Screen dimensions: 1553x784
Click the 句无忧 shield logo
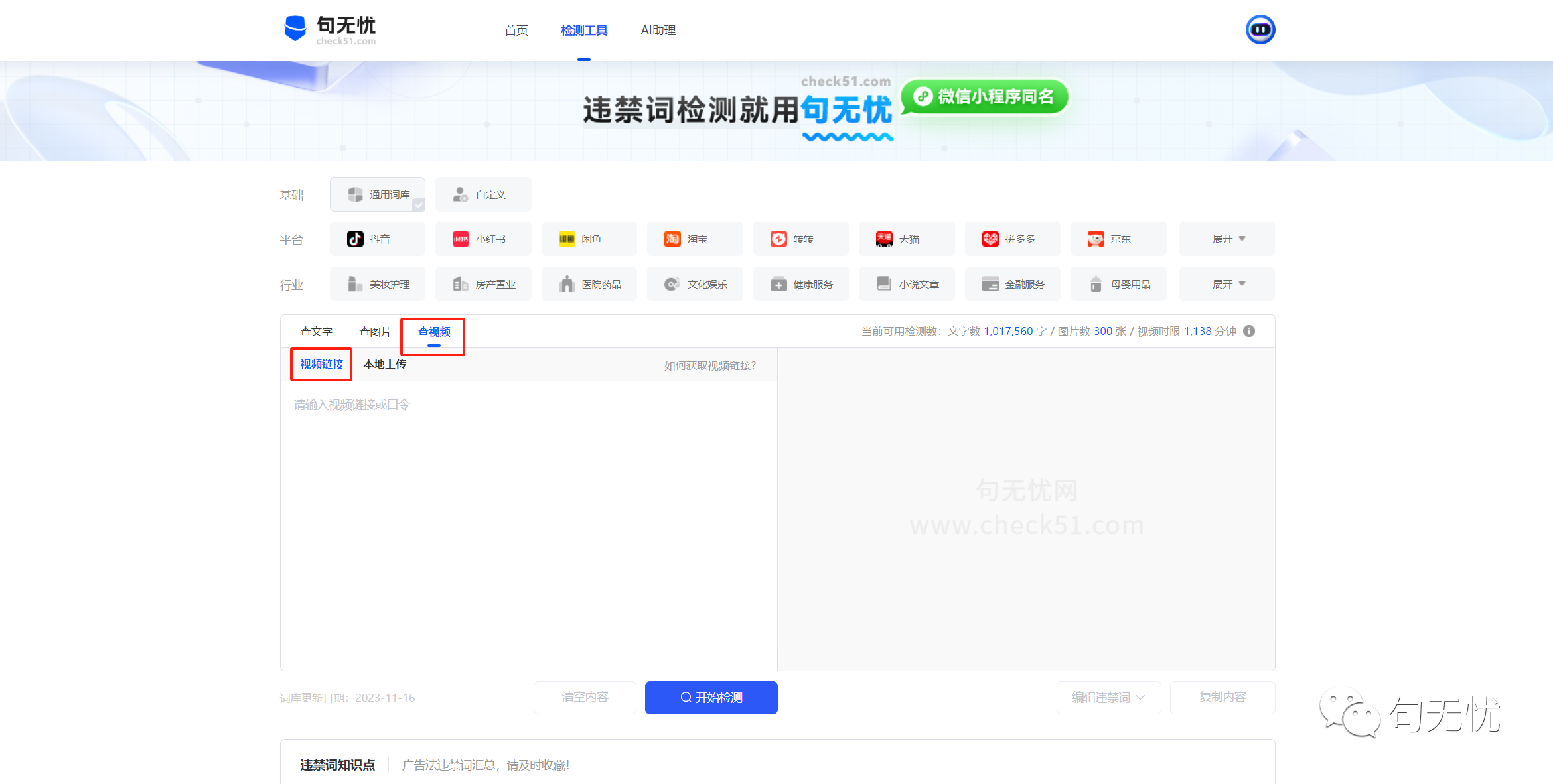(x=295, y=29)
